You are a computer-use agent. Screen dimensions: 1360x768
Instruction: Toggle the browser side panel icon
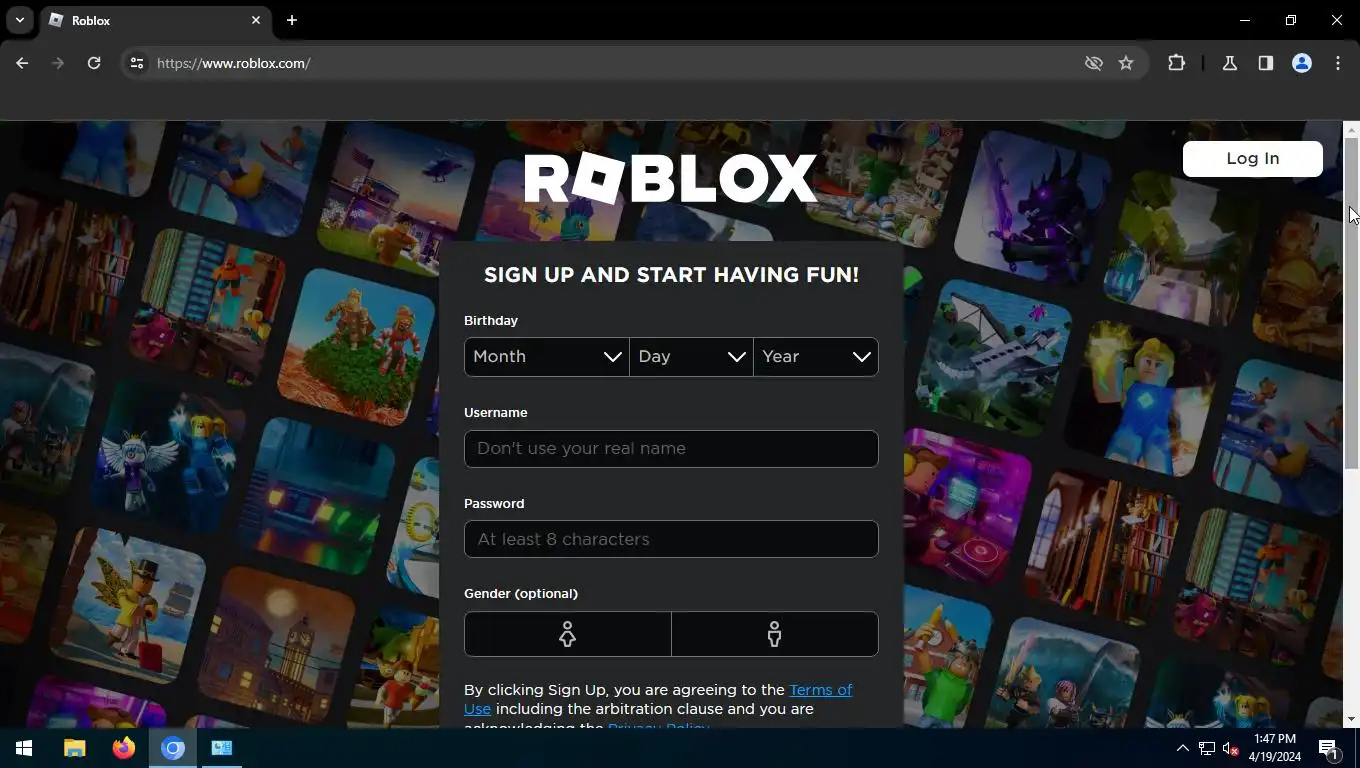click(1266, 63)
